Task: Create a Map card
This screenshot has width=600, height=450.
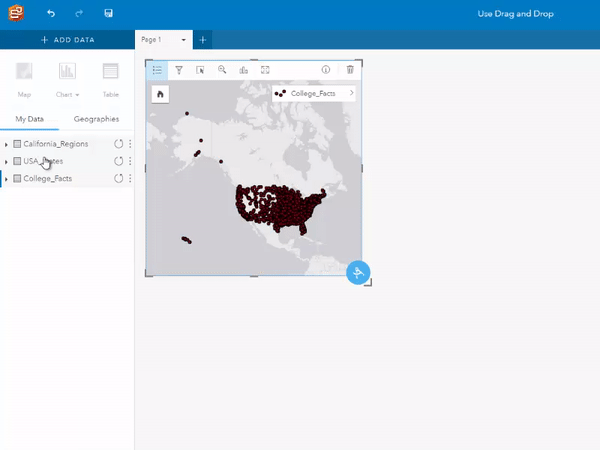Action: [24, 79]
